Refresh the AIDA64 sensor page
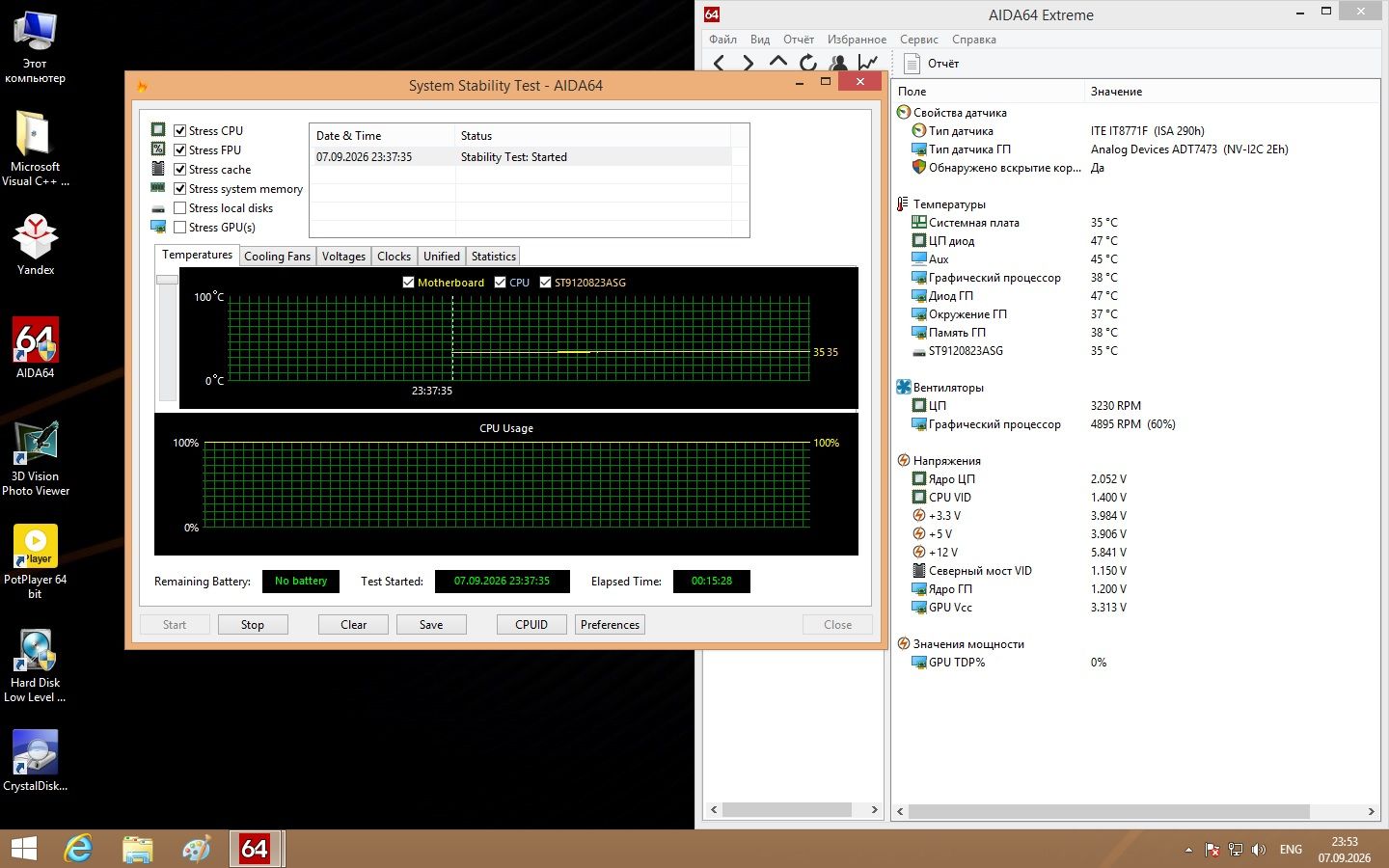The image size is (1389, 868). 808,63
